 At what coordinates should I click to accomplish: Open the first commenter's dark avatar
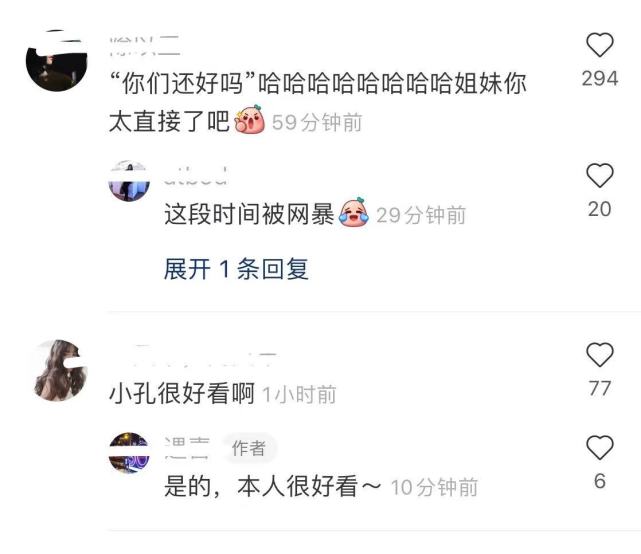point(56,61)
